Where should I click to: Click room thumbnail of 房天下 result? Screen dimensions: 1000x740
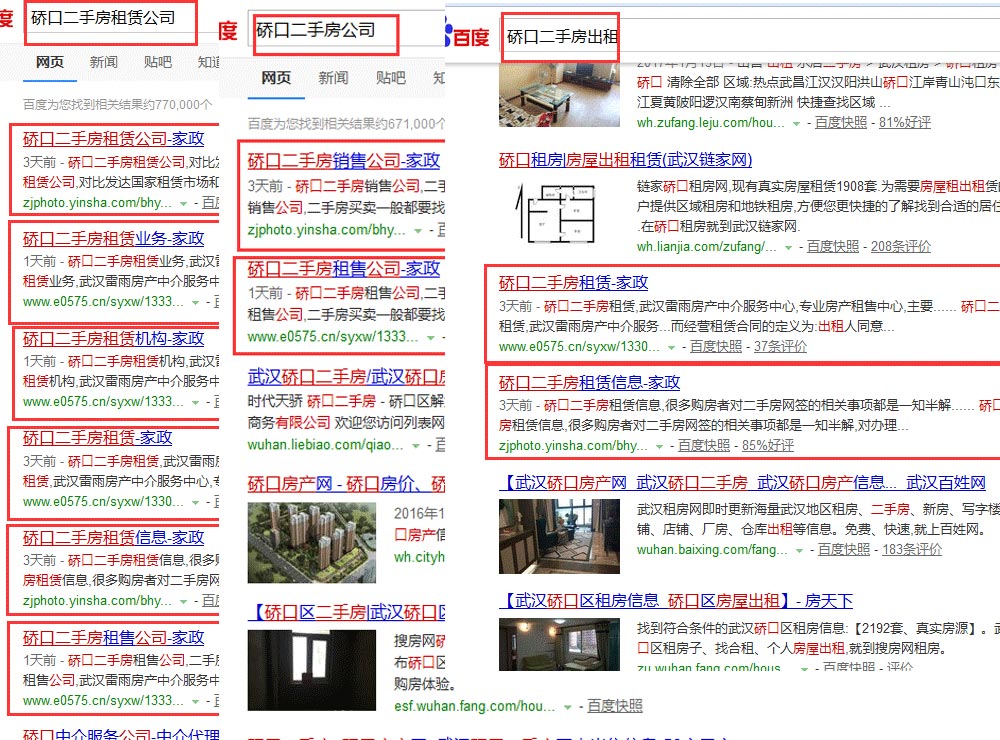point(559,644)
